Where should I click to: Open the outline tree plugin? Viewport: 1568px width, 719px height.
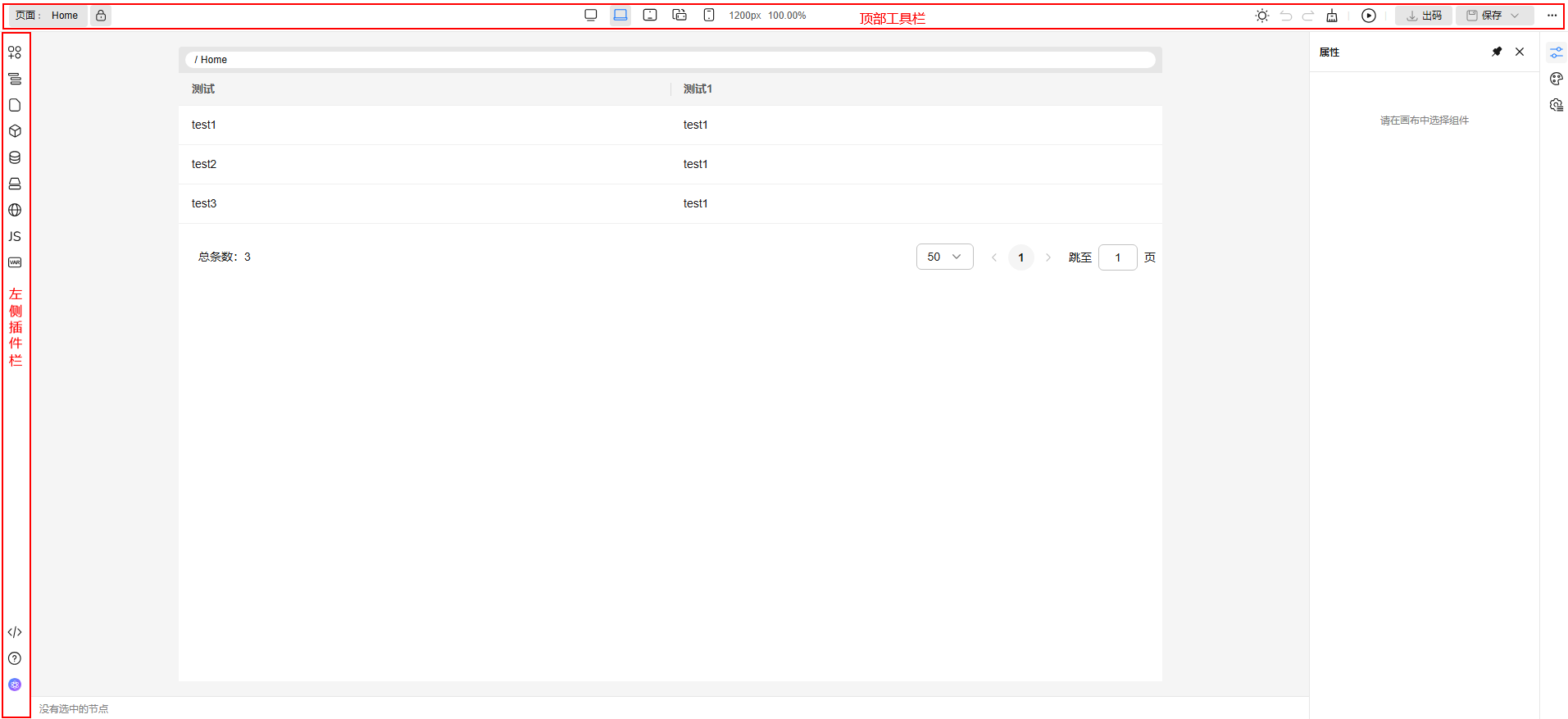coord(15,79)
